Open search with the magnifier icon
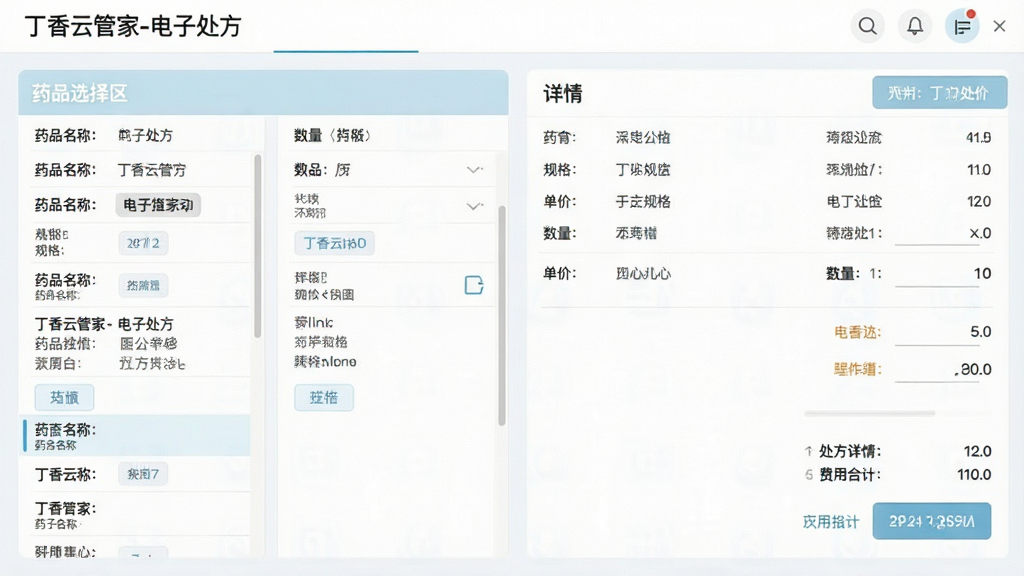Viewport: 1024px width, 576px height. coord(867,26)
